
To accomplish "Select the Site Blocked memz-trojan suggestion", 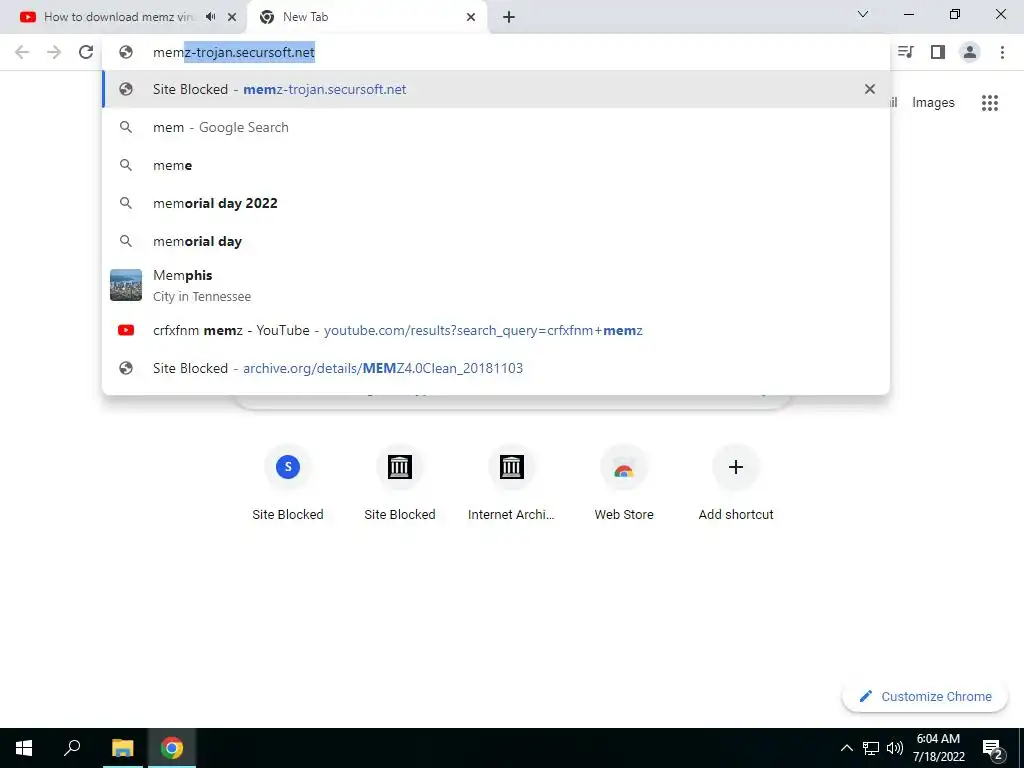I will (496, 89).
